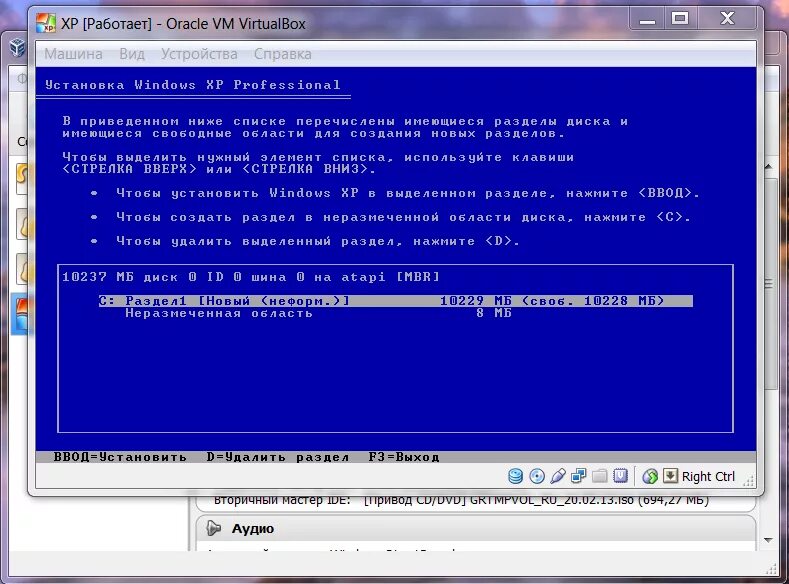Click the video capture status icon
The image size is (789, 584).
click(620, 476)
